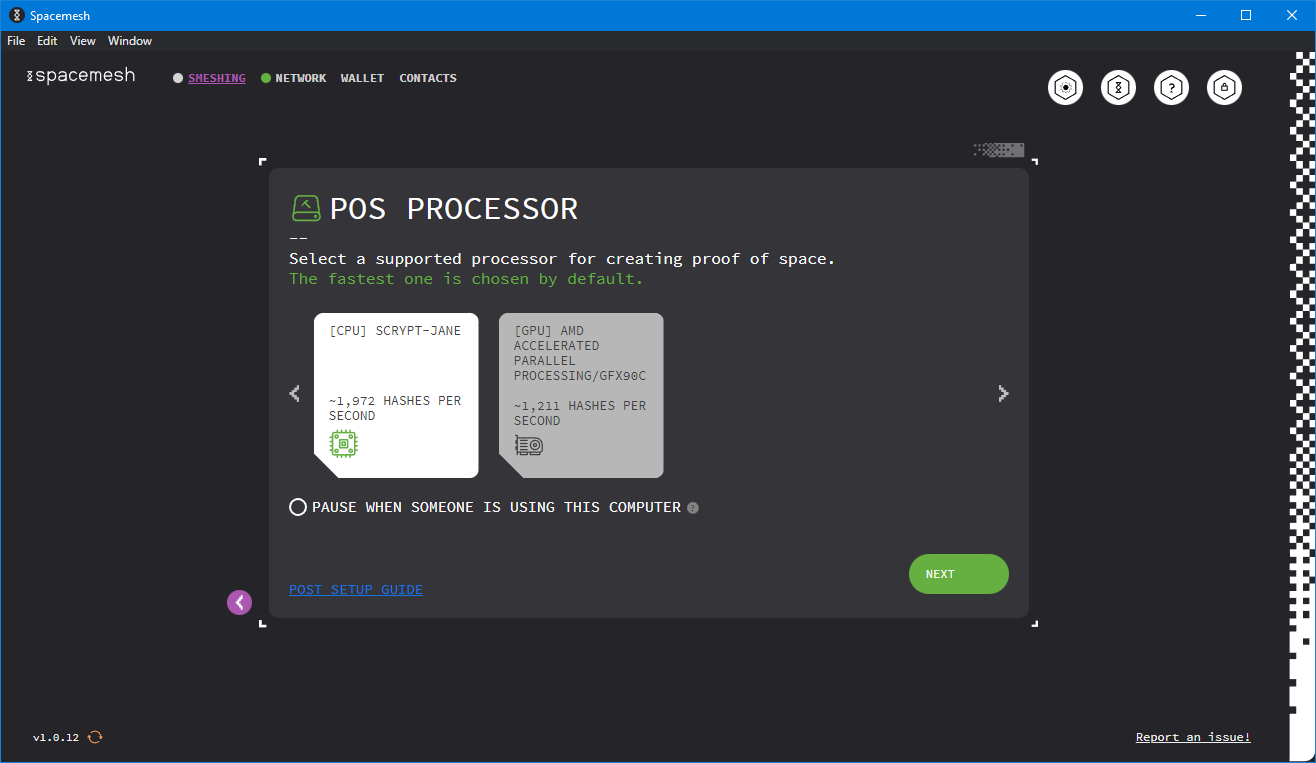The width and height of the screenshot is (1316, 763).
Task: Click the green Network status dot
Action: pos(266,78)
